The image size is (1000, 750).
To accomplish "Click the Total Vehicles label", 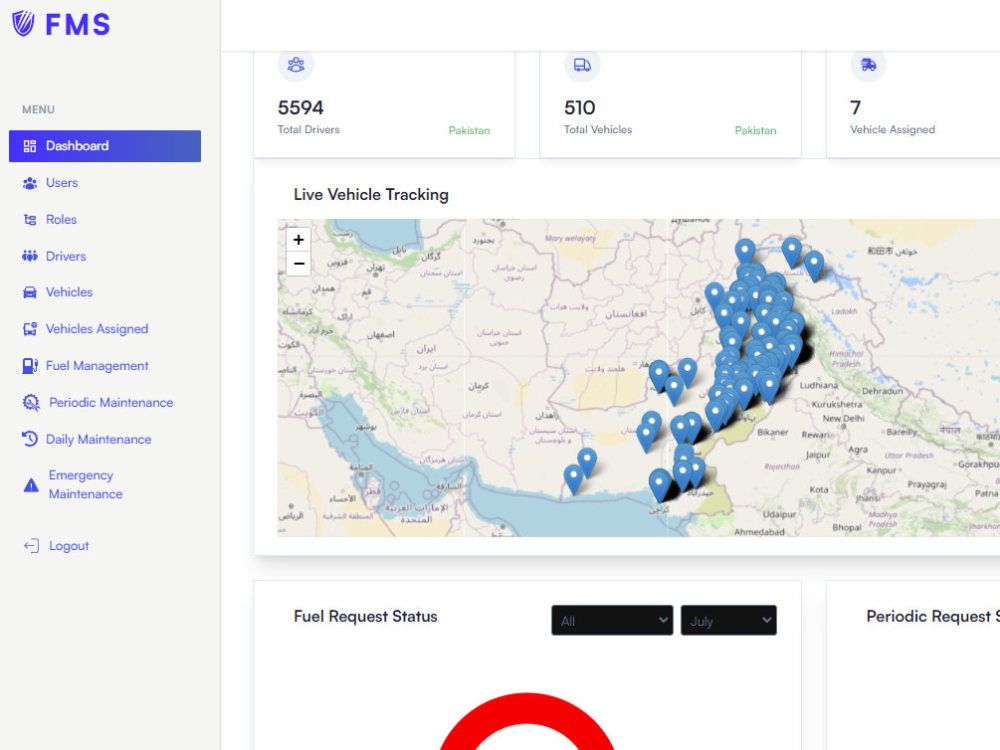I will pos(598,129).
